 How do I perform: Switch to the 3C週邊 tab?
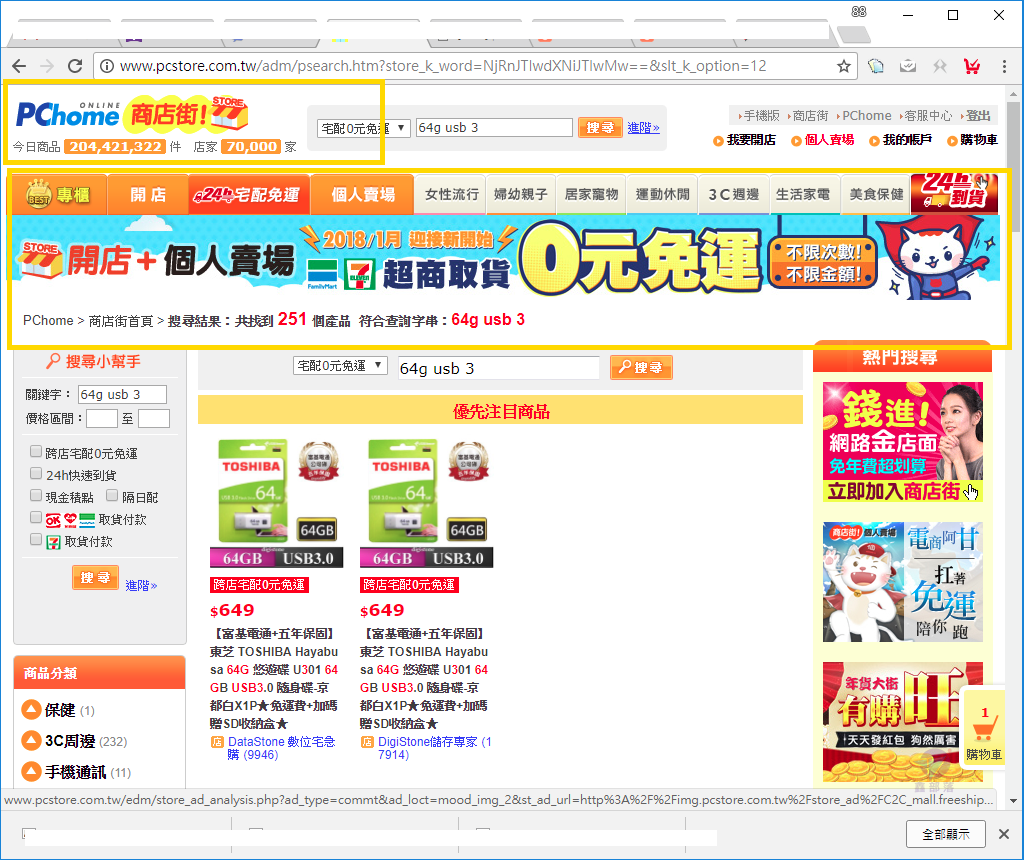[733, 195]
